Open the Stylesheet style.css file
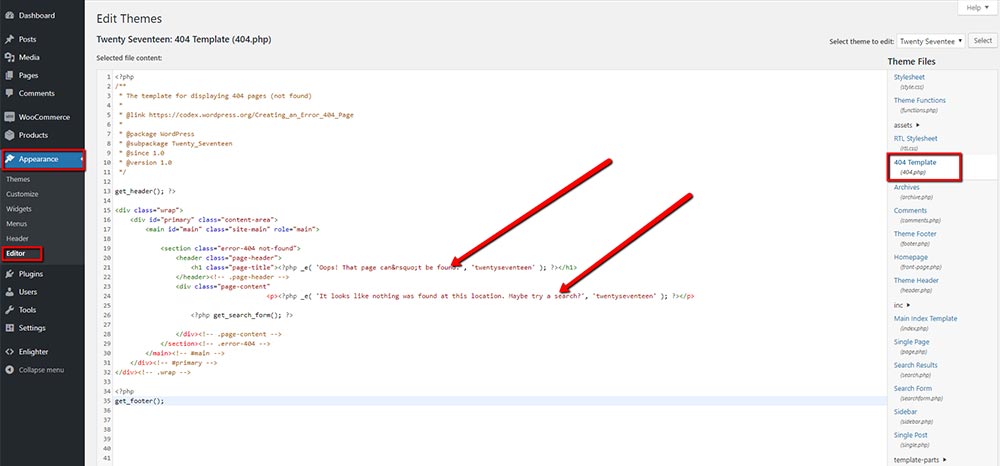 click(x=908, y=77)
